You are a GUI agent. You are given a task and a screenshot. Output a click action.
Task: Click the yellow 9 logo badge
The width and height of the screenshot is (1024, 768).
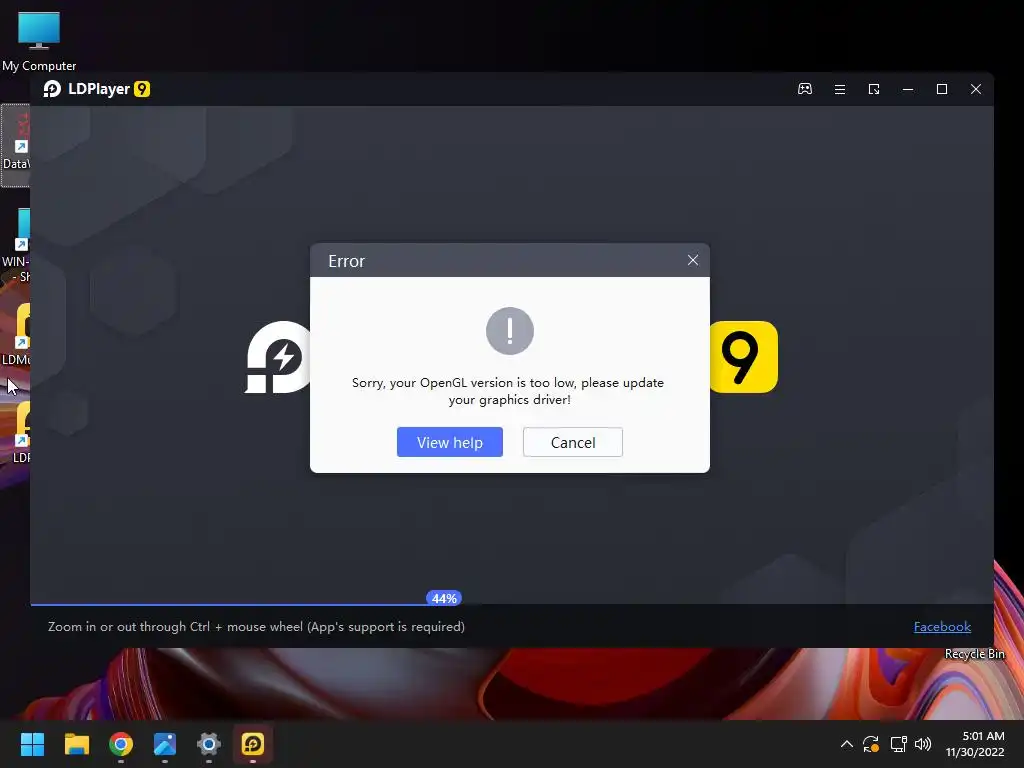(x=744, y=357)
